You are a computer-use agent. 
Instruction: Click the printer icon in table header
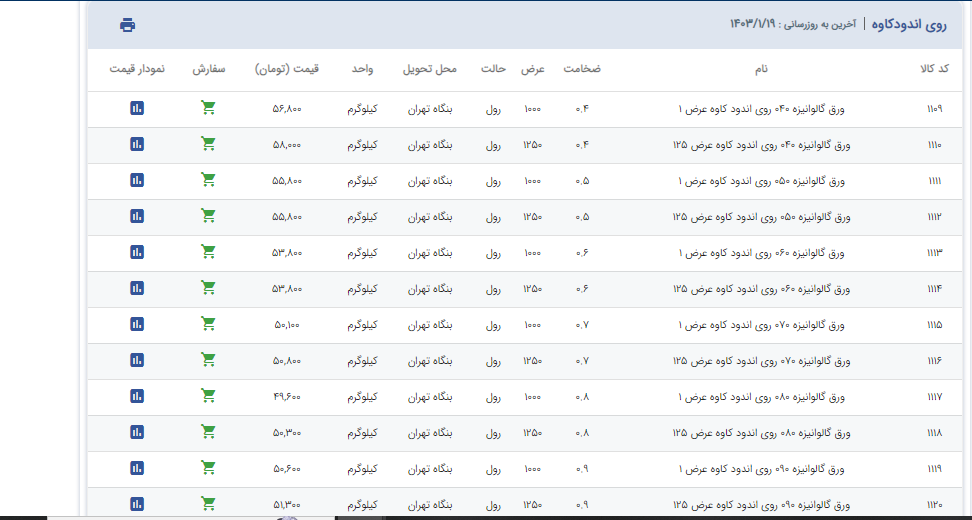point(127,25)
